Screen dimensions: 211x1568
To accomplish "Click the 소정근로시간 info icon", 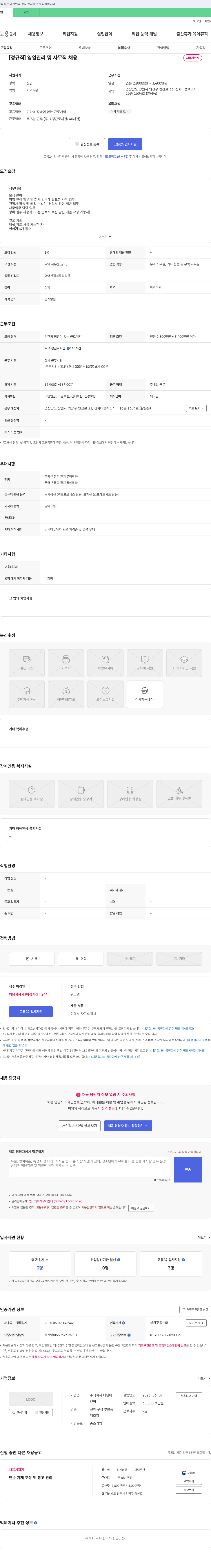I will tap(68, 348).
